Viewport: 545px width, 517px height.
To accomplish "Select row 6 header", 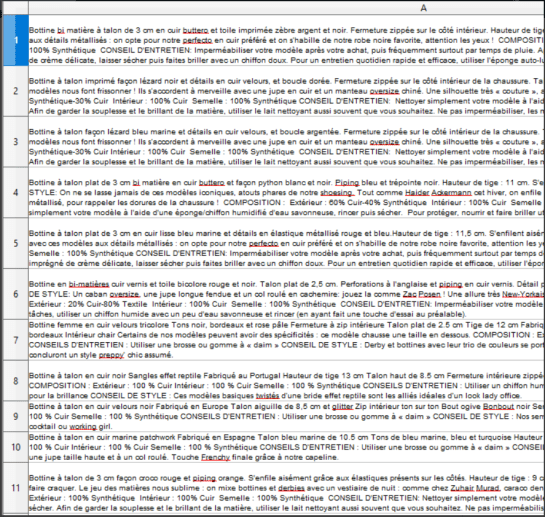I will tap(16, 294).
